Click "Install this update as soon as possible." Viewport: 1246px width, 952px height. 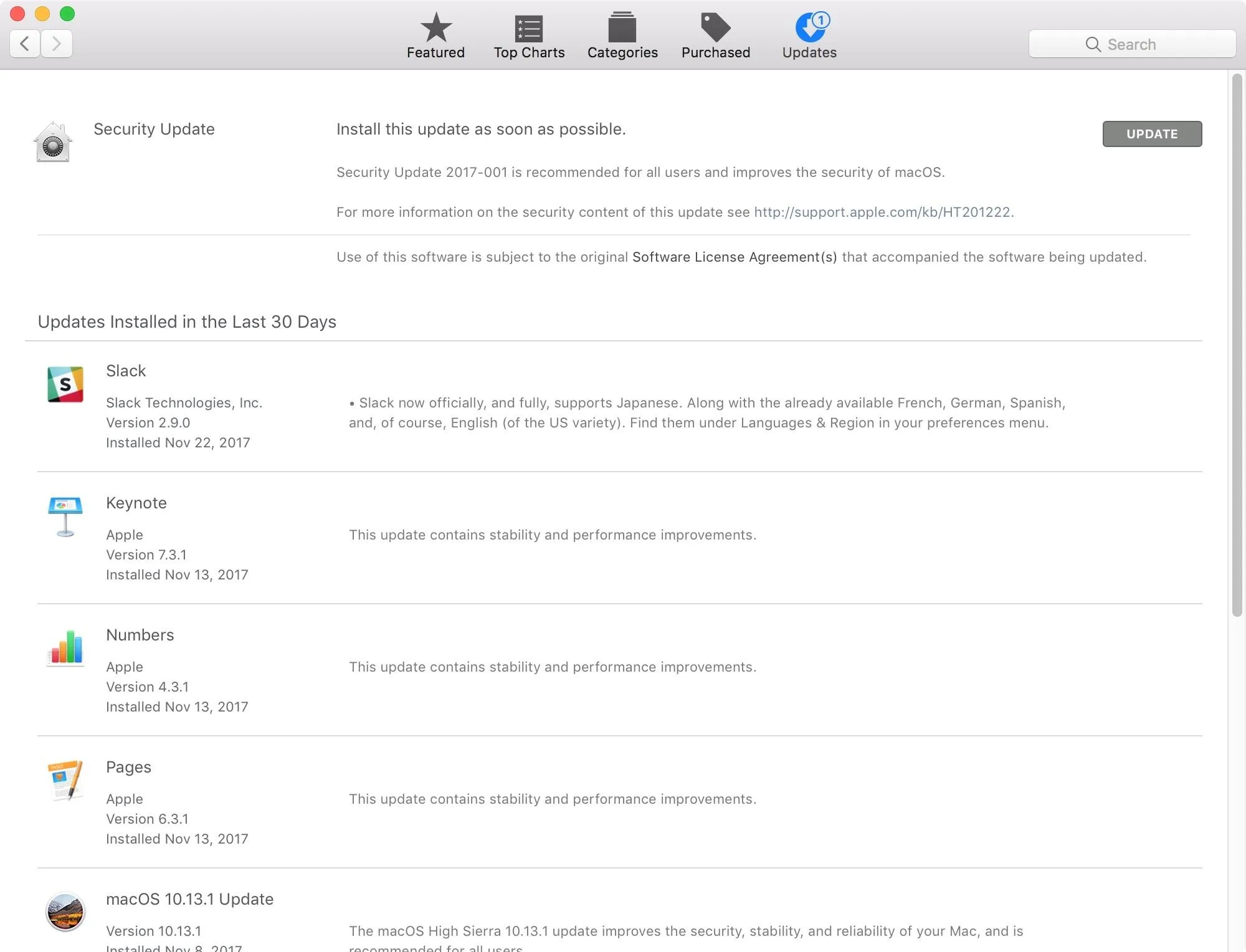[x=481, y=129]
